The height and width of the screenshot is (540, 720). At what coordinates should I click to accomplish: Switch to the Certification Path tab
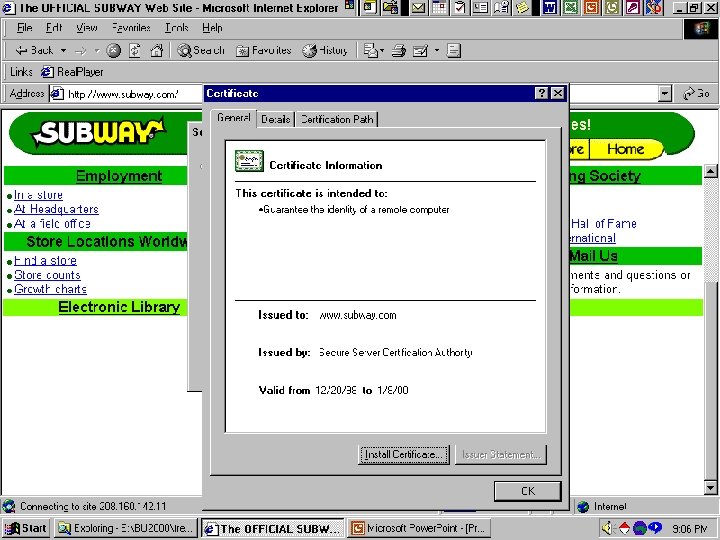click(x=337, y=119)
